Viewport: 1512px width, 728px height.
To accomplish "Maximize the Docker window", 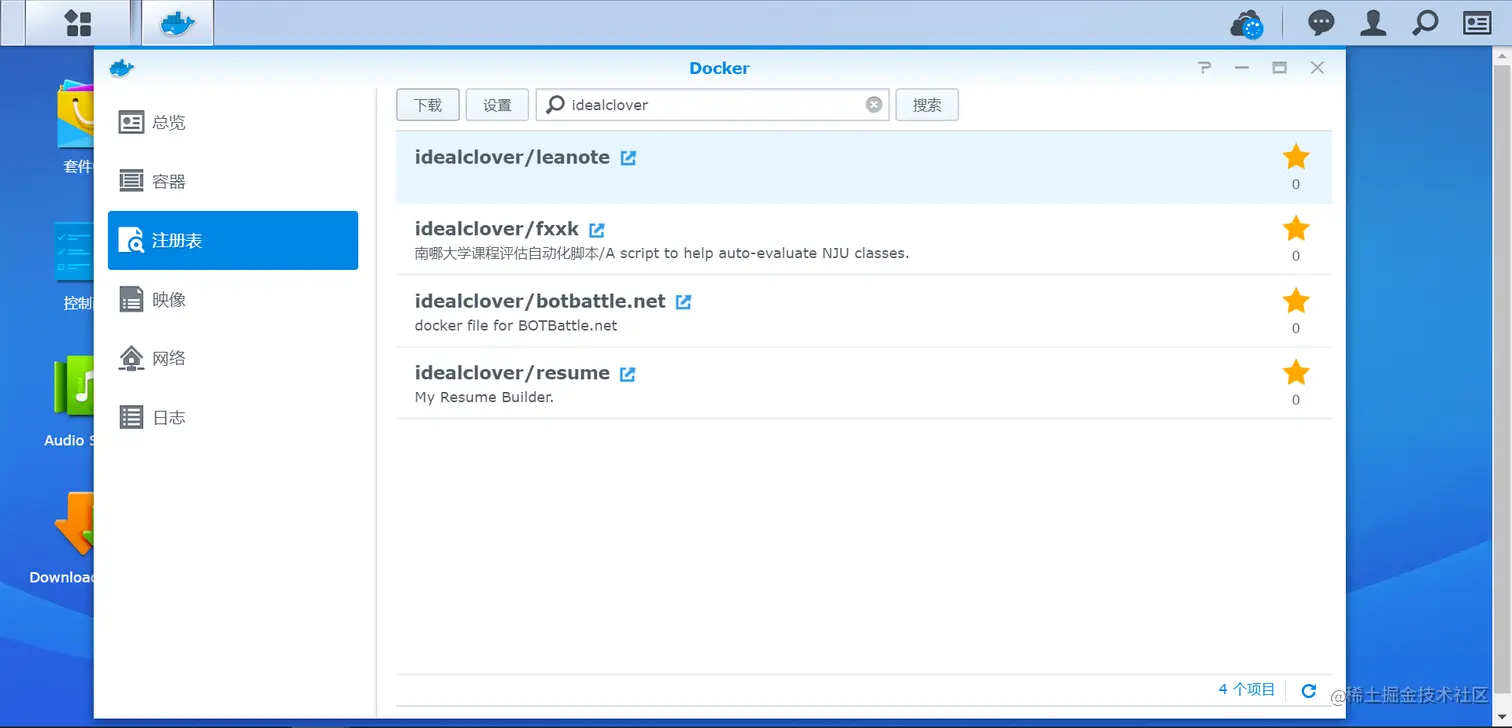I will coord(1279,68).
